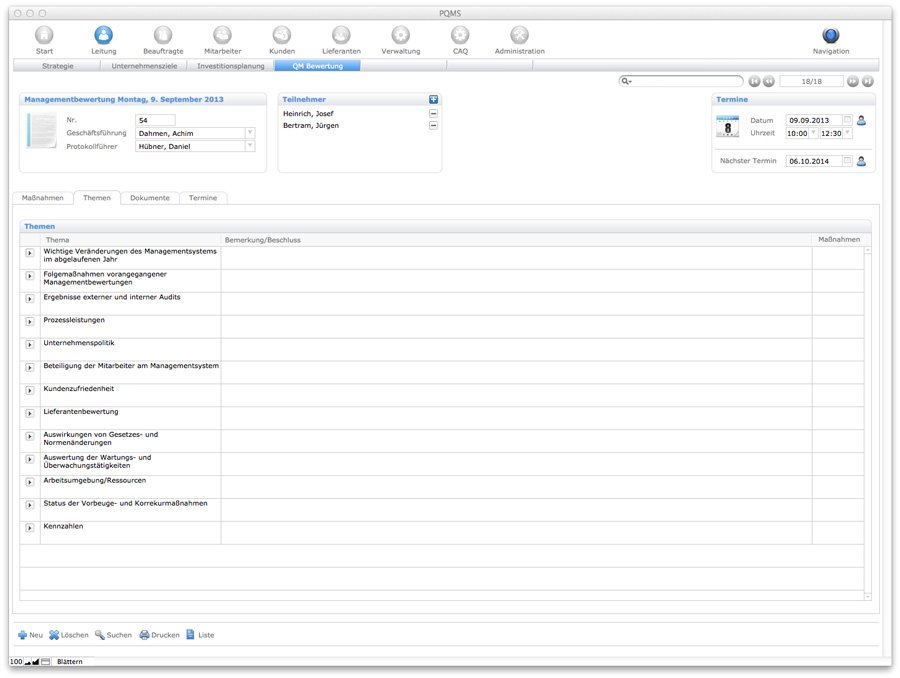
Task: Open the Geschäftsführung dropdown
Action: click(249, 132)
